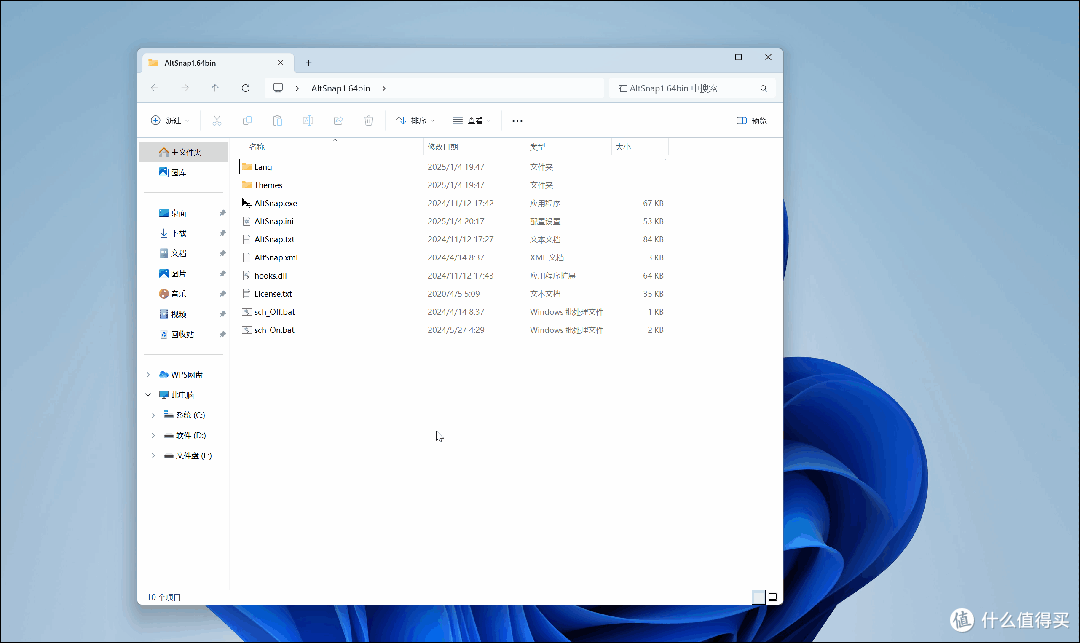The height and width of the screenshot is (643, 1080).
Task: Select the AltSnap1.64bin window tab
Action: (x=218, y=63)
